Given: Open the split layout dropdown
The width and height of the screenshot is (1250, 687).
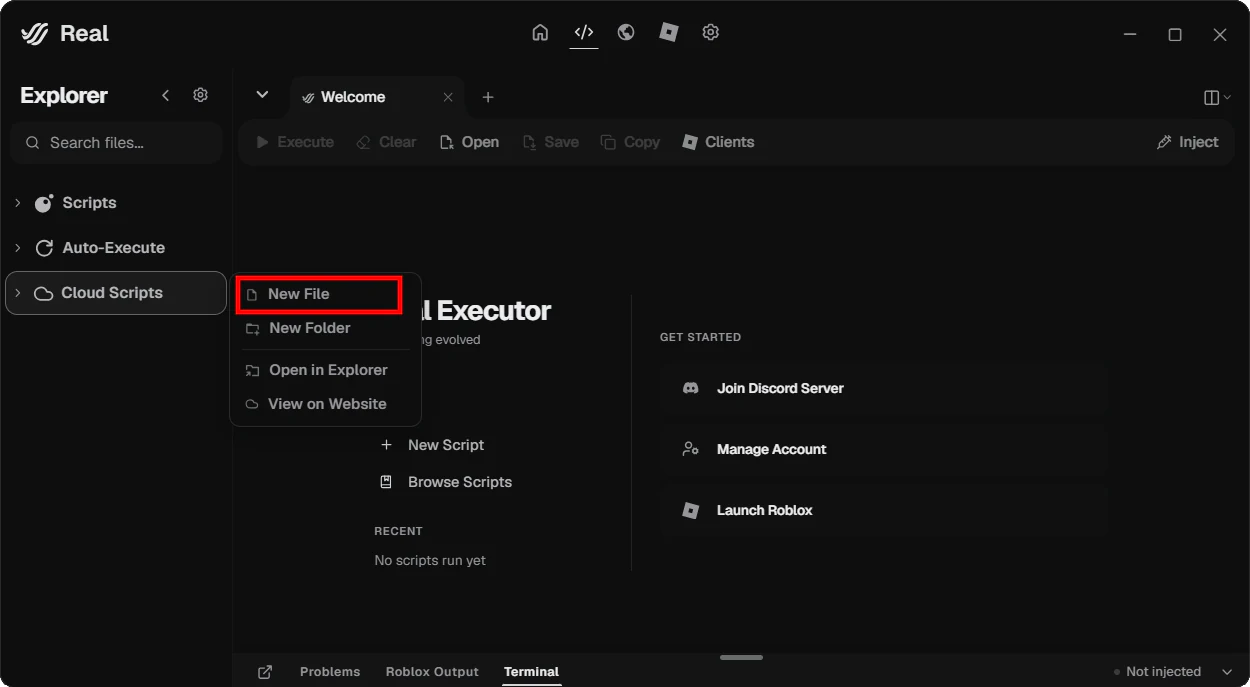Looking at the screenshot, I should pos(1217,97).
